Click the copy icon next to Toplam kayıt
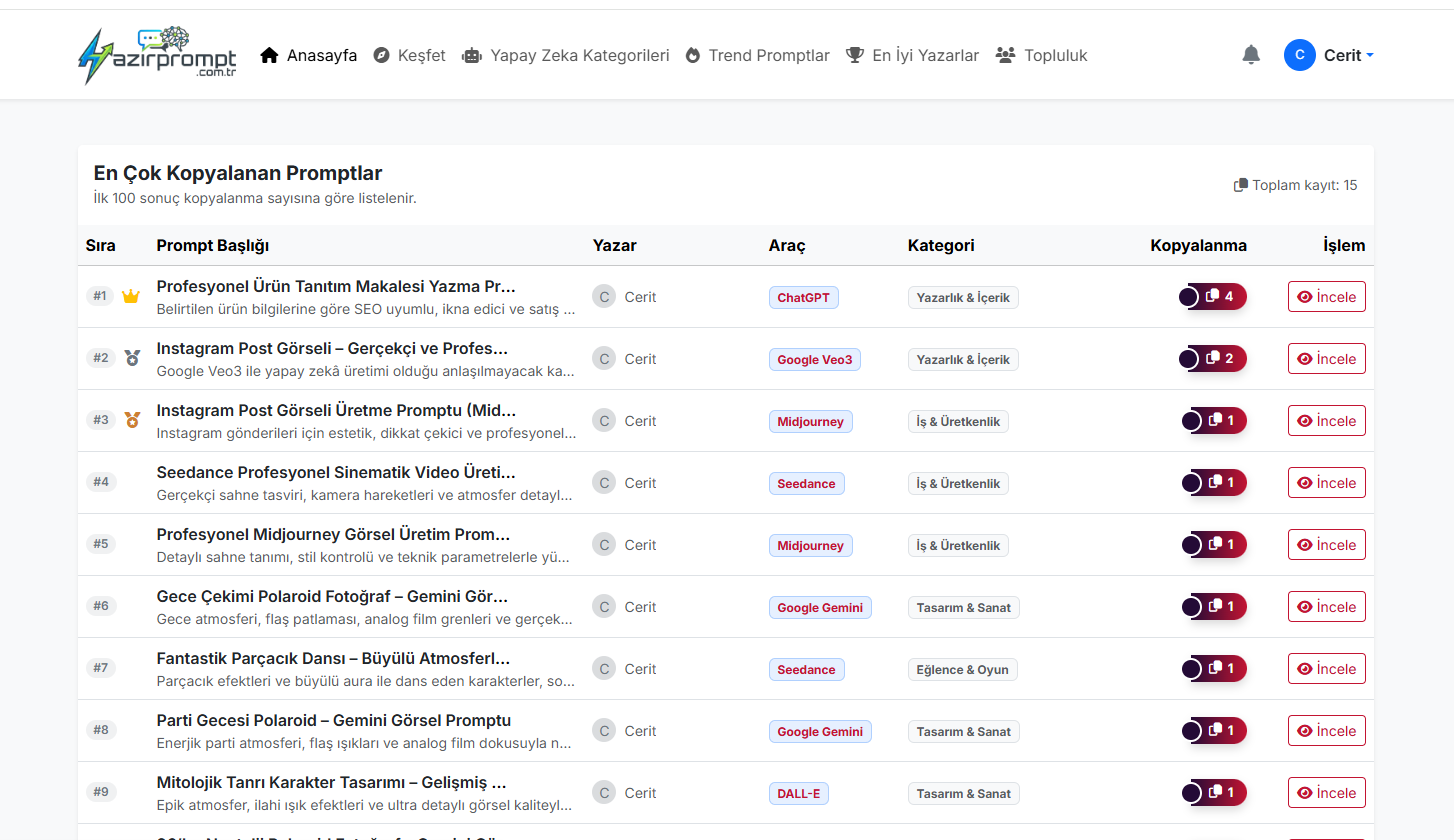 tap(1241, 185)
